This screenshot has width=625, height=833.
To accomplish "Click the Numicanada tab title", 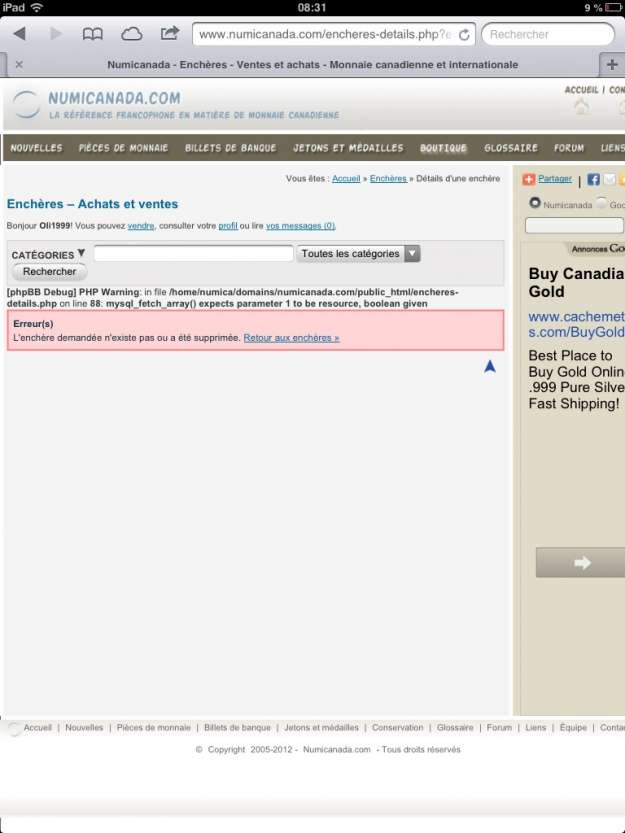I will pos(312,64).
